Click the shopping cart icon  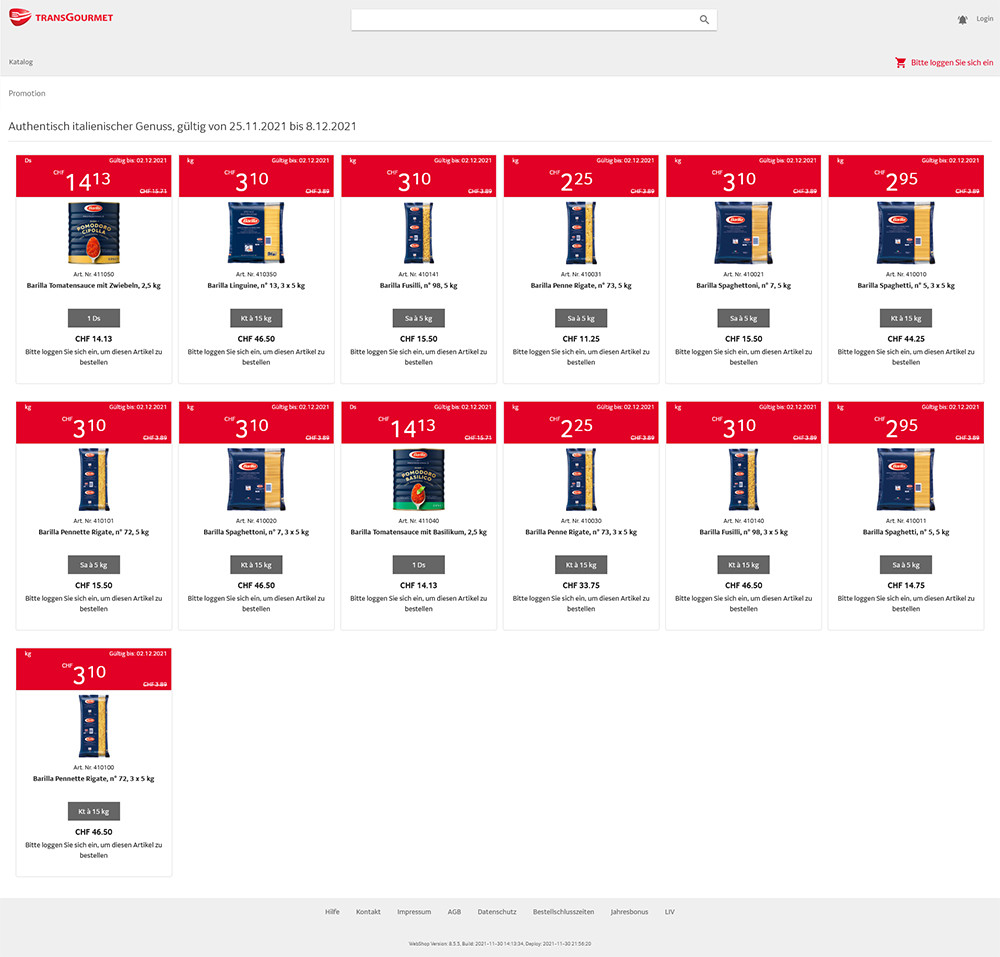point(901,62)
